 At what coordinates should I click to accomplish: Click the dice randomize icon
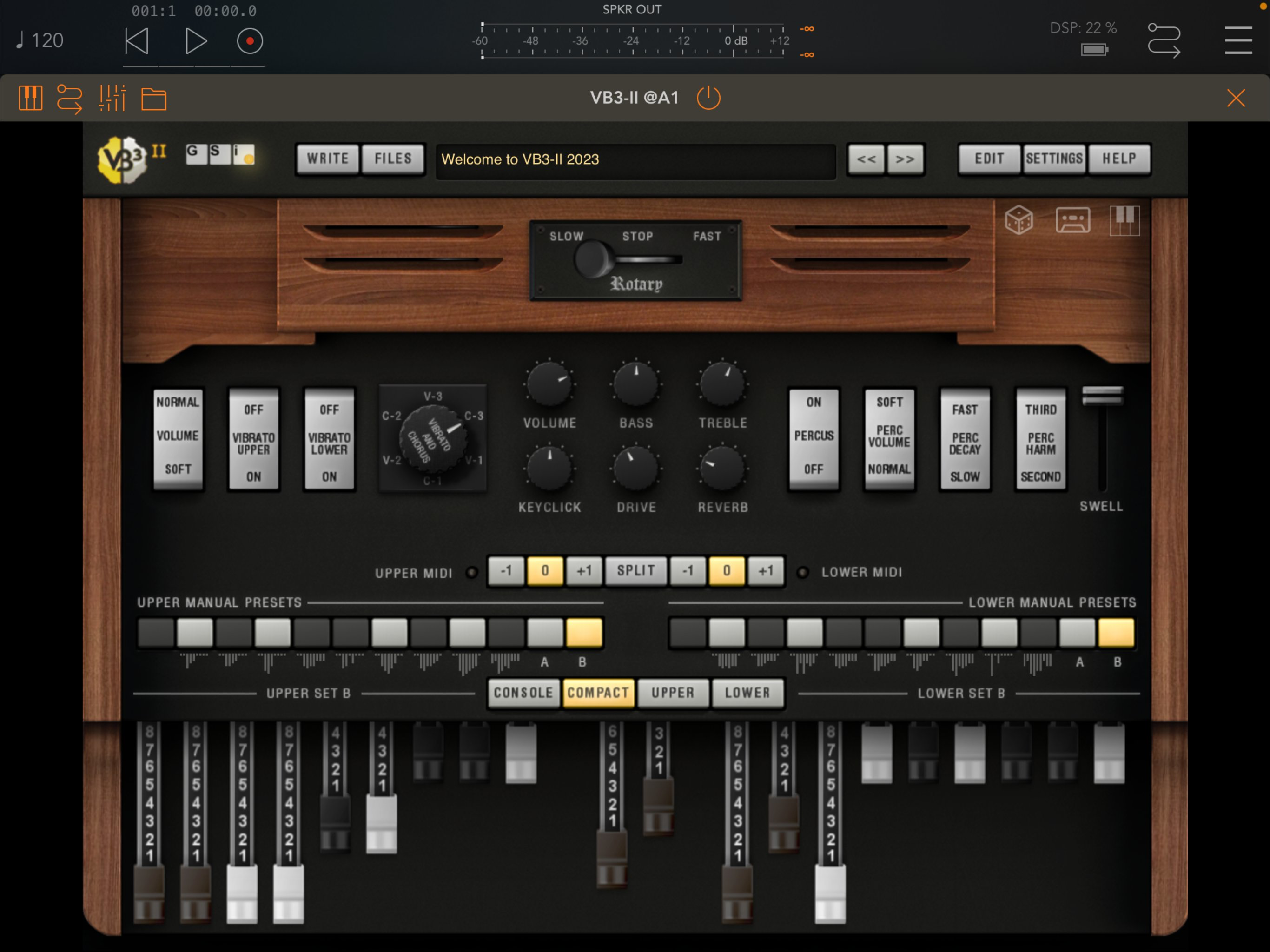point(1019,220)
